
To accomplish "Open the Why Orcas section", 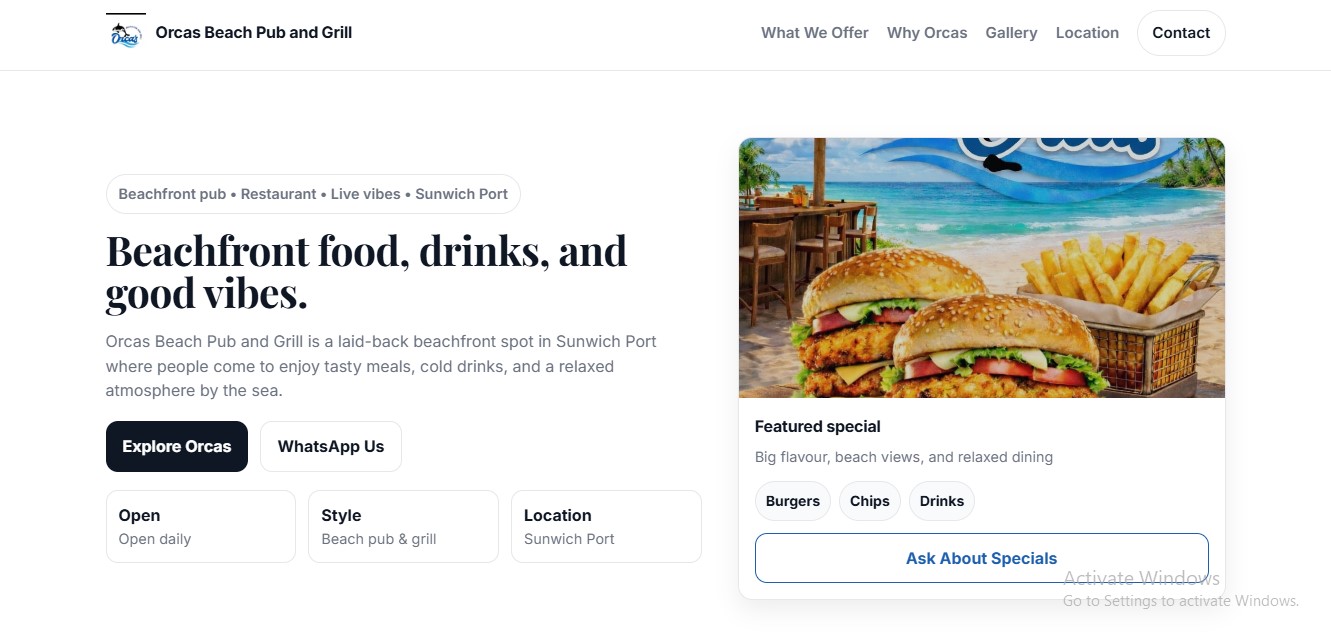I will pyautogui.click(x=926, y=32).
